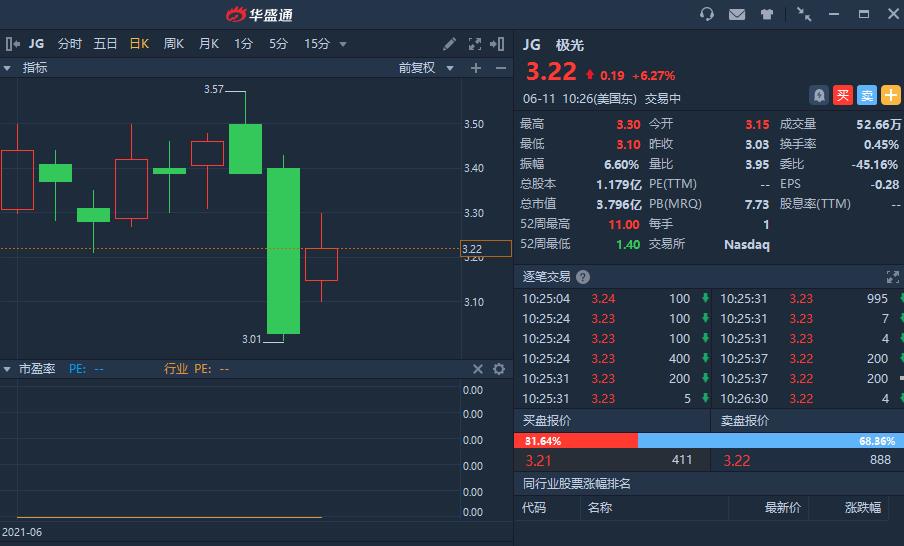Click the ask ratio blue bar 68.36%

(771, 441)
